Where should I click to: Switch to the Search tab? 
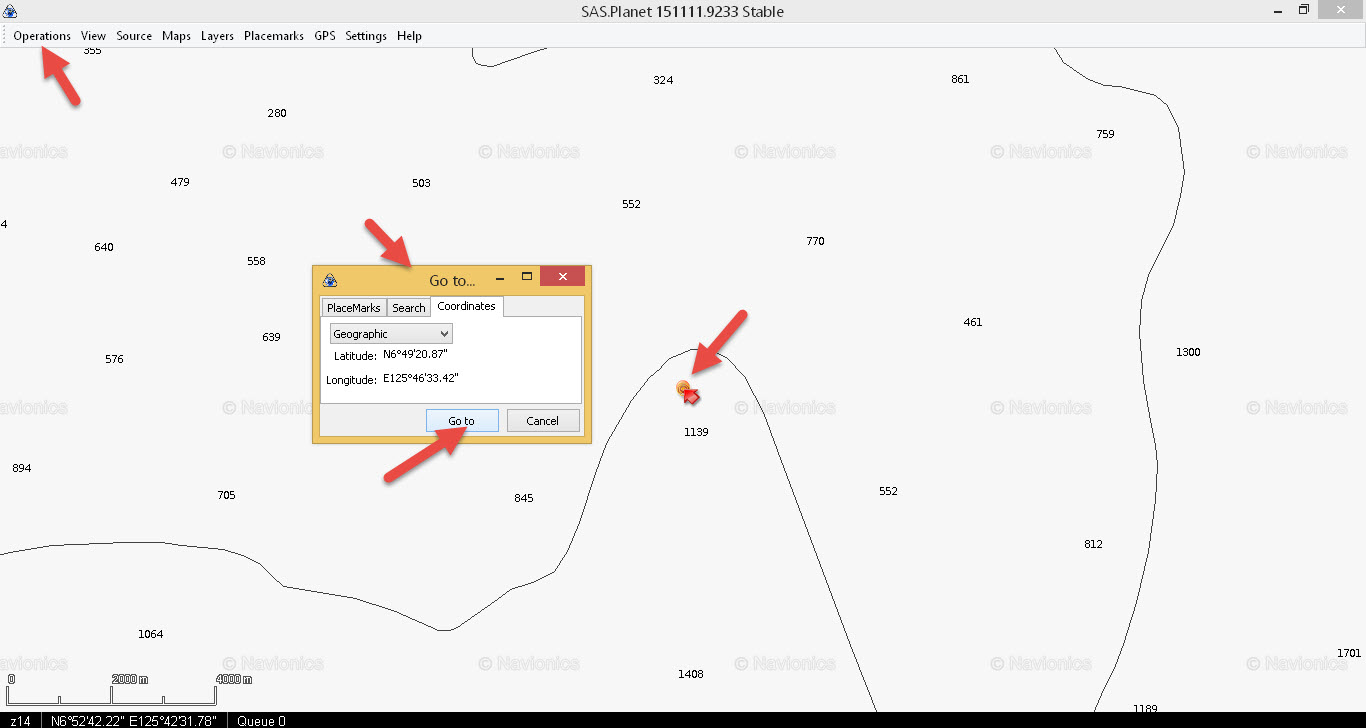coord(408,308)
